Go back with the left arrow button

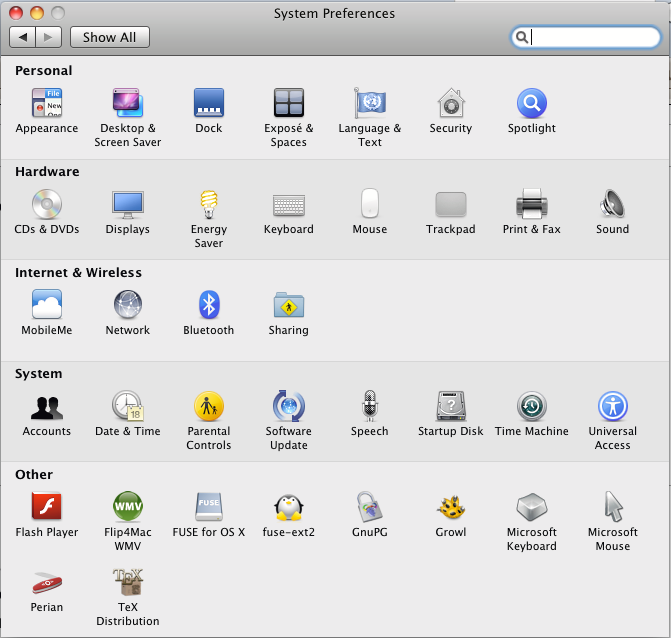click(x=23, y=37)
